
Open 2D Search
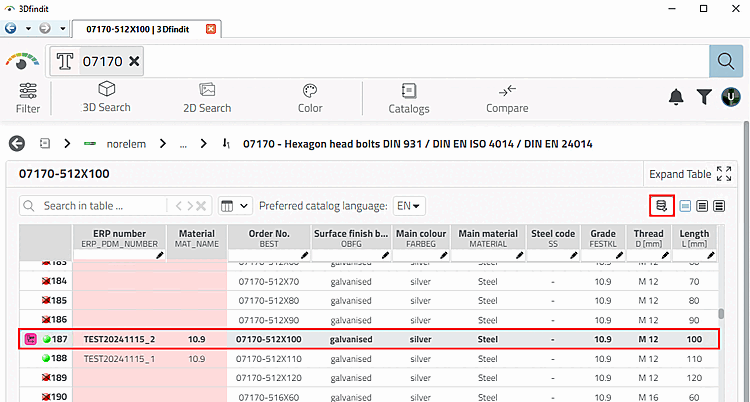207,98
